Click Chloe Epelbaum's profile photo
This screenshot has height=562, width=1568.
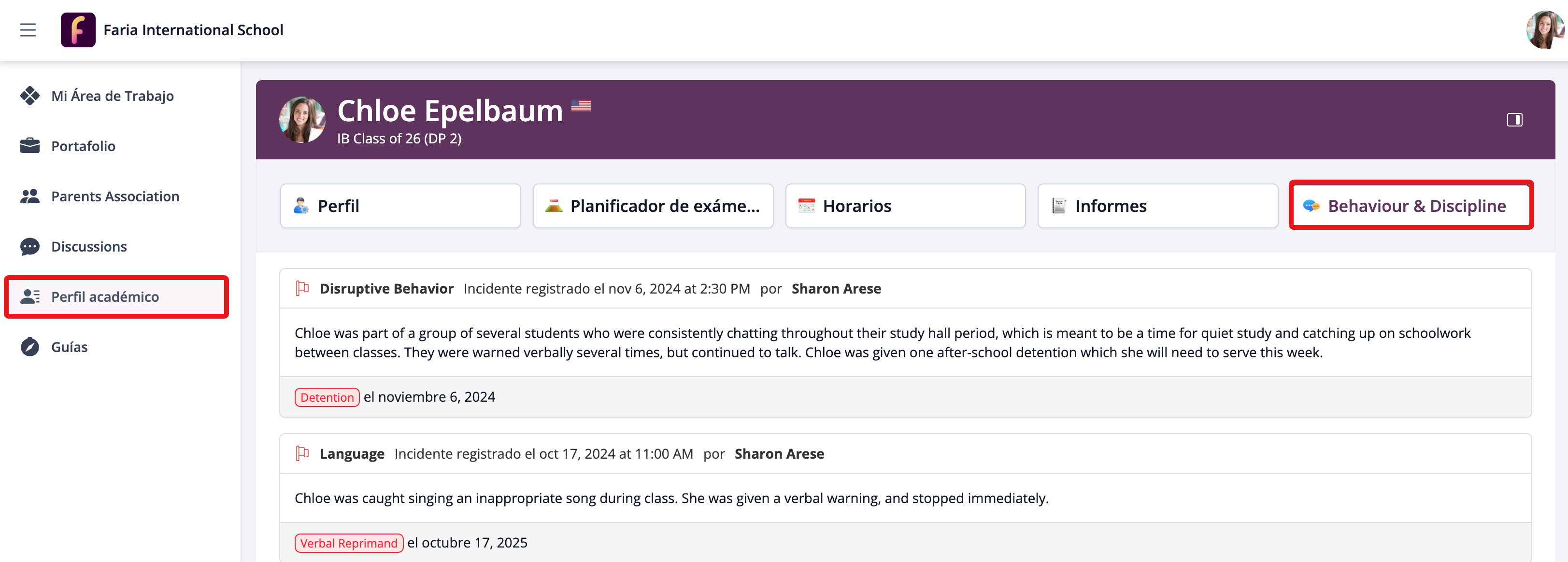point(302,120)
